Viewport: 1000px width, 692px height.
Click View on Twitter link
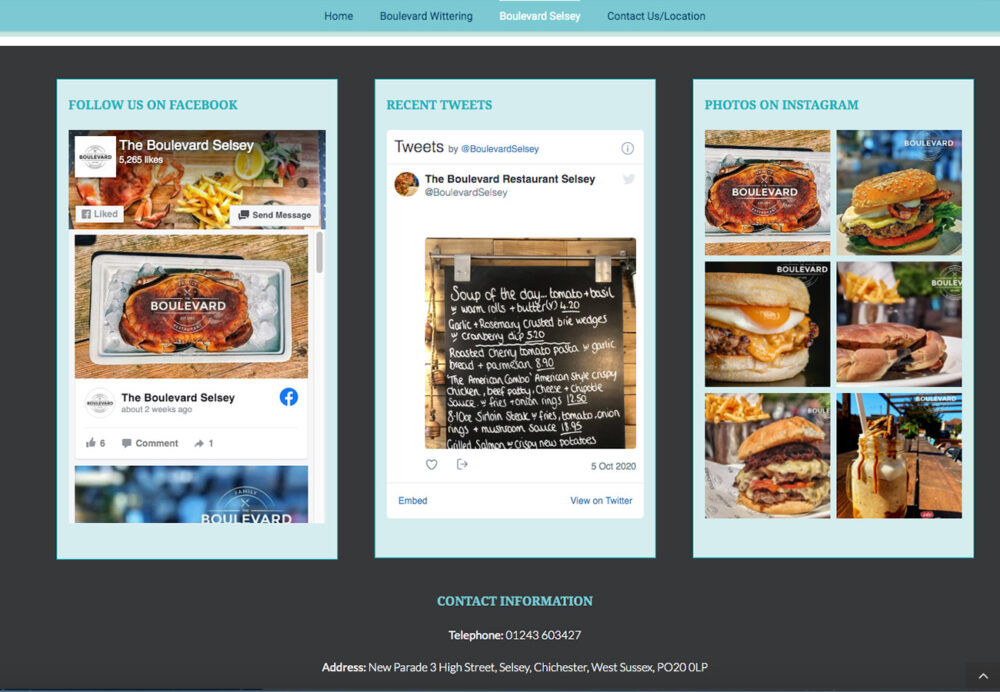click(601, 501)
